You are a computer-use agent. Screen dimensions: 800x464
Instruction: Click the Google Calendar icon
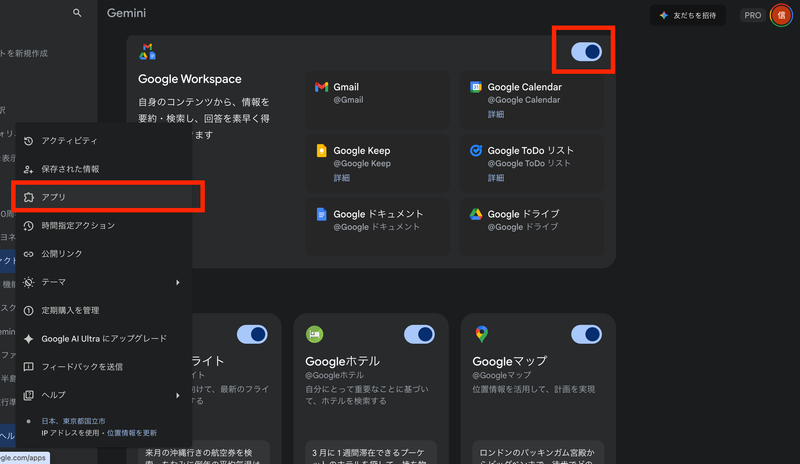click(476, 87)
